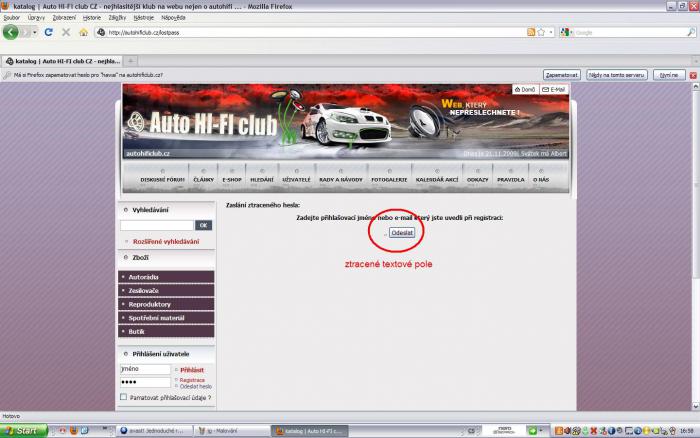Open the Nápověda menu
The width and height of the screenshot is (700, 438).
[x=173, y=17]
